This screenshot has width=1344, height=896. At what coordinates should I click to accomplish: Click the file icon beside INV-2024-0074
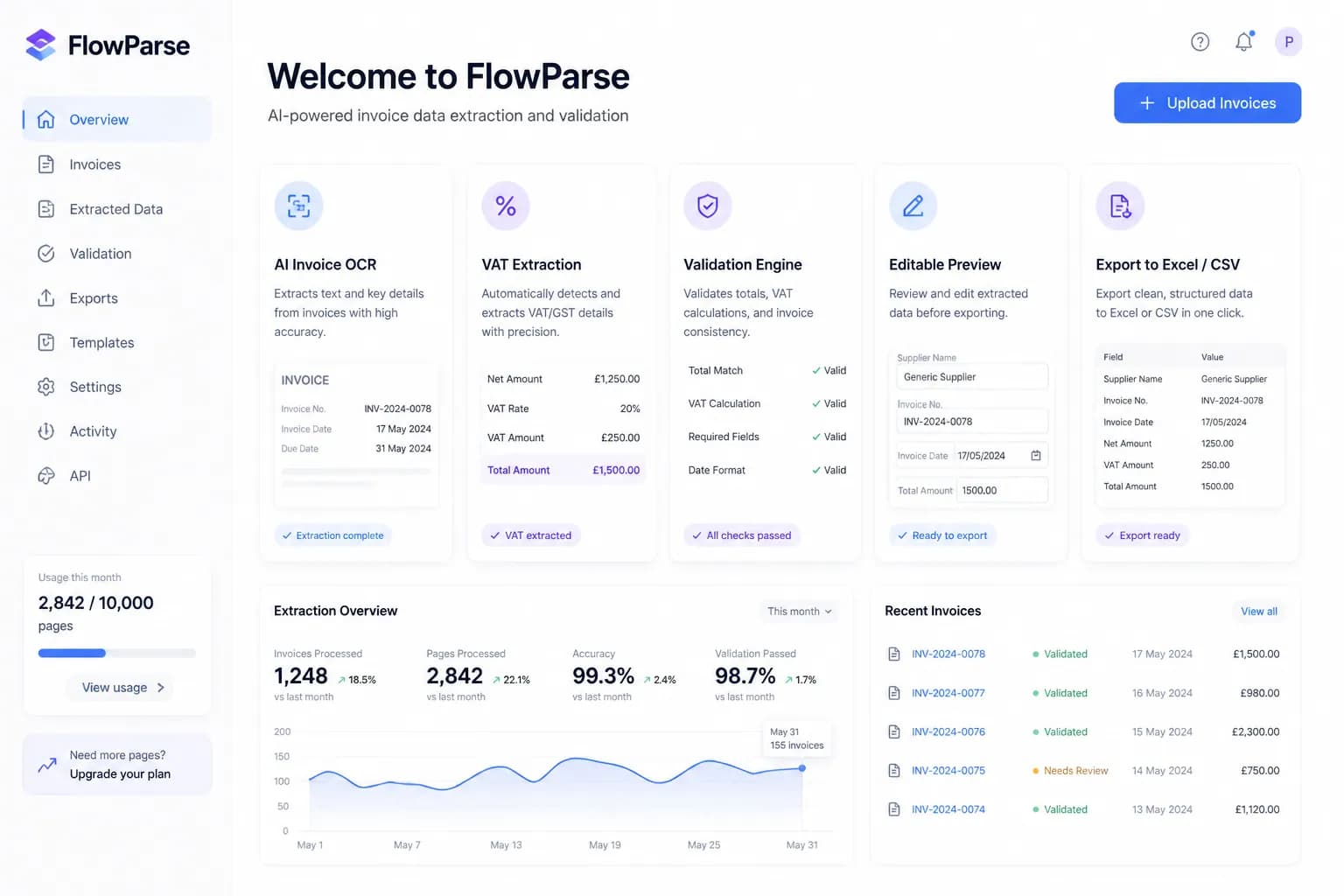coord(894,809)
